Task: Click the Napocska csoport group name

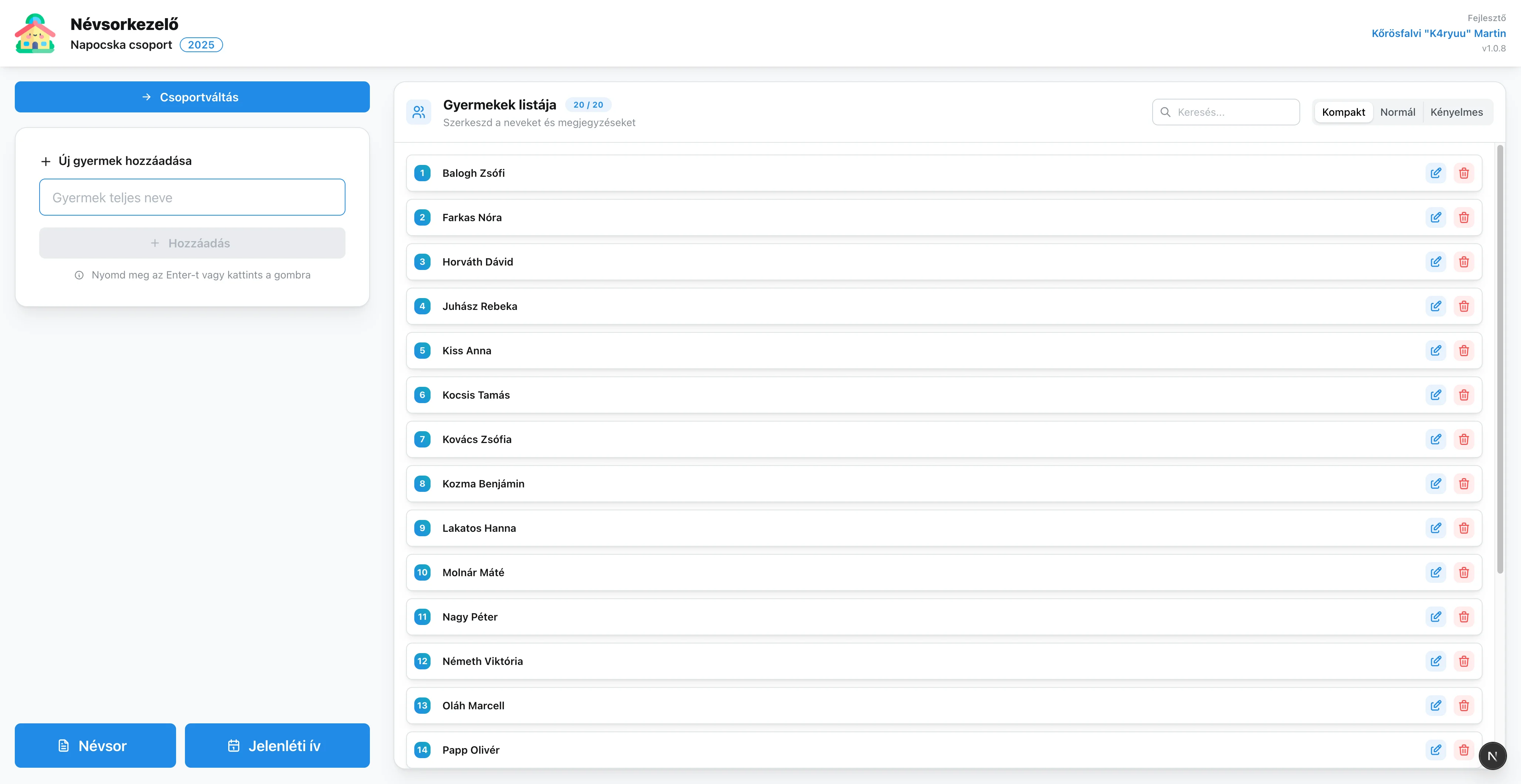Action: click(x=121, y=45)
